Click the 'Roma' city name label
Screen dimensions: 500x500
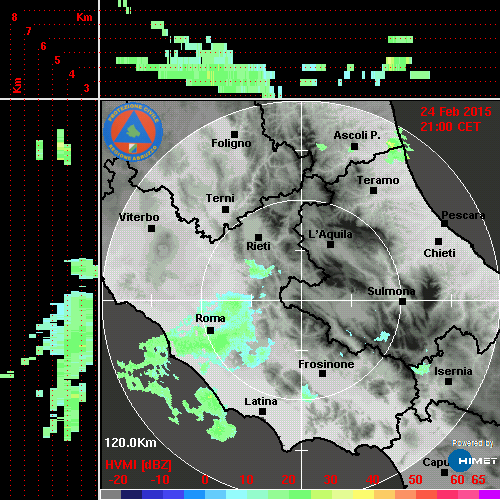pos(210,318)
